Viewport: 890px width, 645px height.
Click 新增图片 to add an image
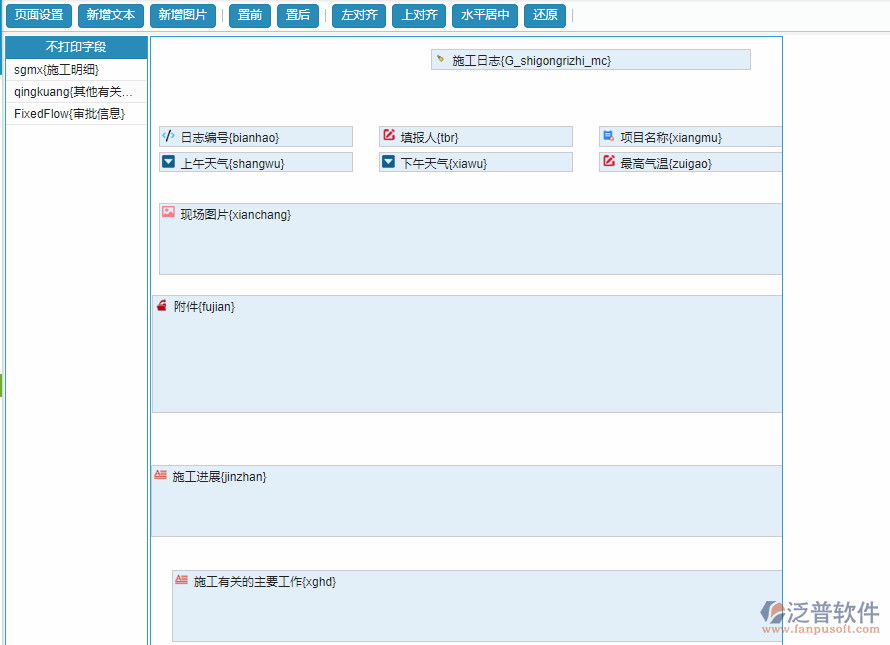point(183,15)
